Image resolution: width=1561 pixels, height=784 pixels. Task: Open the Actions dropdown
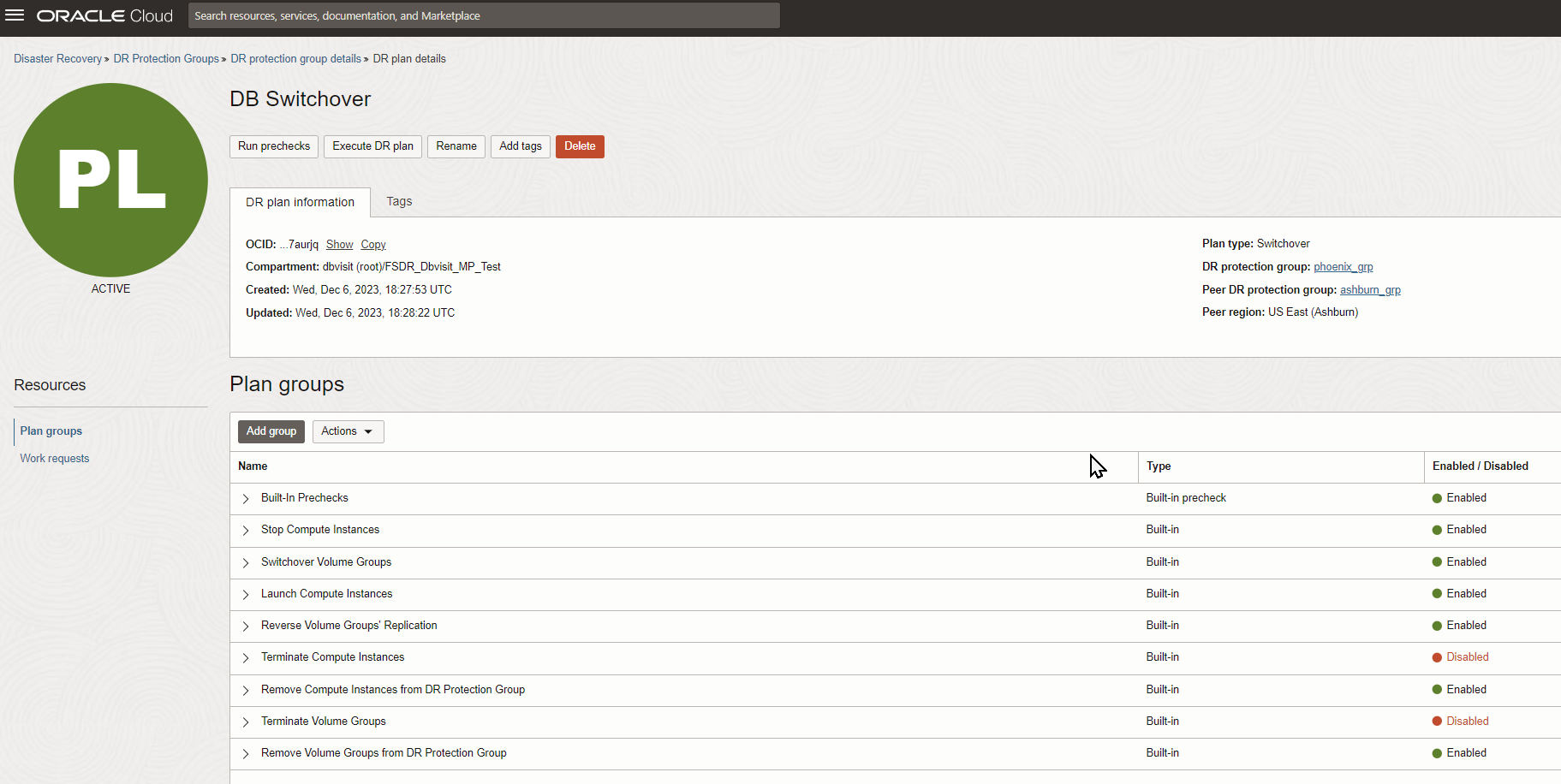pos(348,431)
